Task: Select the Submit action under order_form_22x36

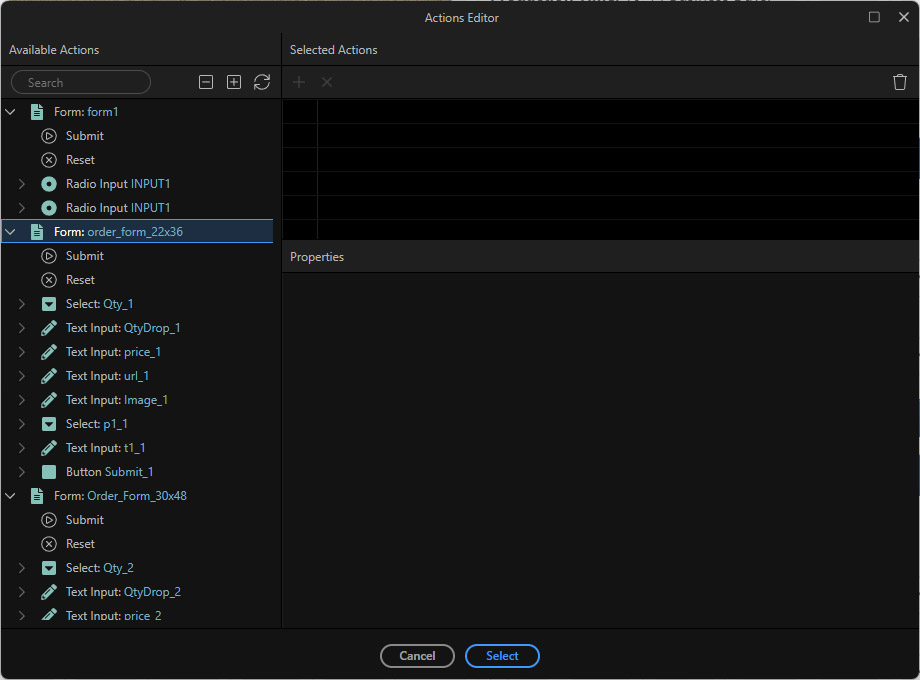Action: pyautogui.click(x=85, y=255)
